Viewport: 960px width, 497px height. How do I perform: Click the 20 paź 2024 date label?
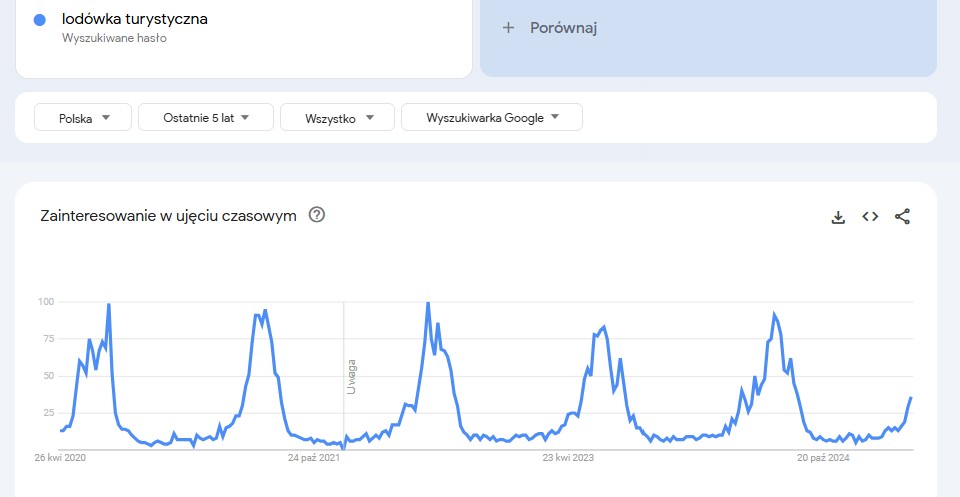[823, 457]
